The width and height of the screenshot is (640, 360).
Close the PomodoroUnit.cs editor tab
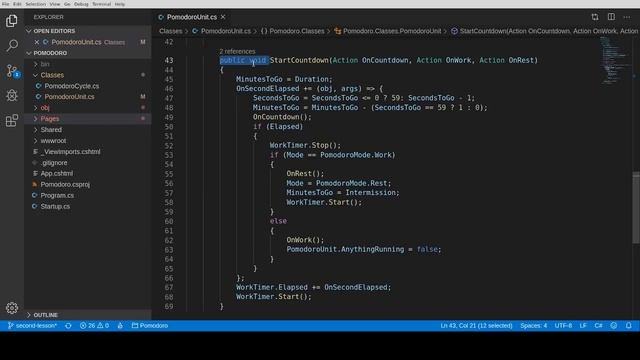pyautogui.click(x=223, y=17)
